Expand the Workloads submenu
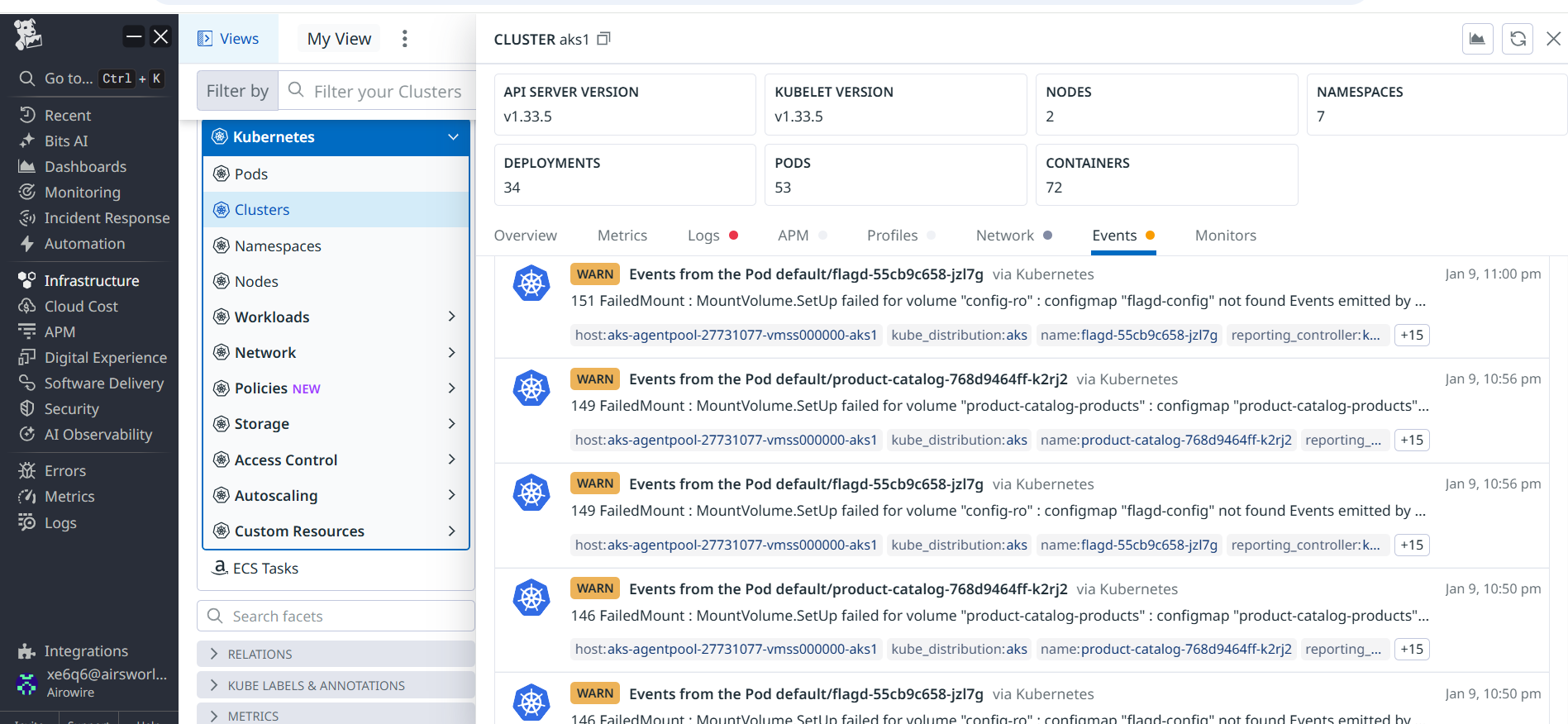The width and height of the screenshot is (1568, 724). [451, 317]
